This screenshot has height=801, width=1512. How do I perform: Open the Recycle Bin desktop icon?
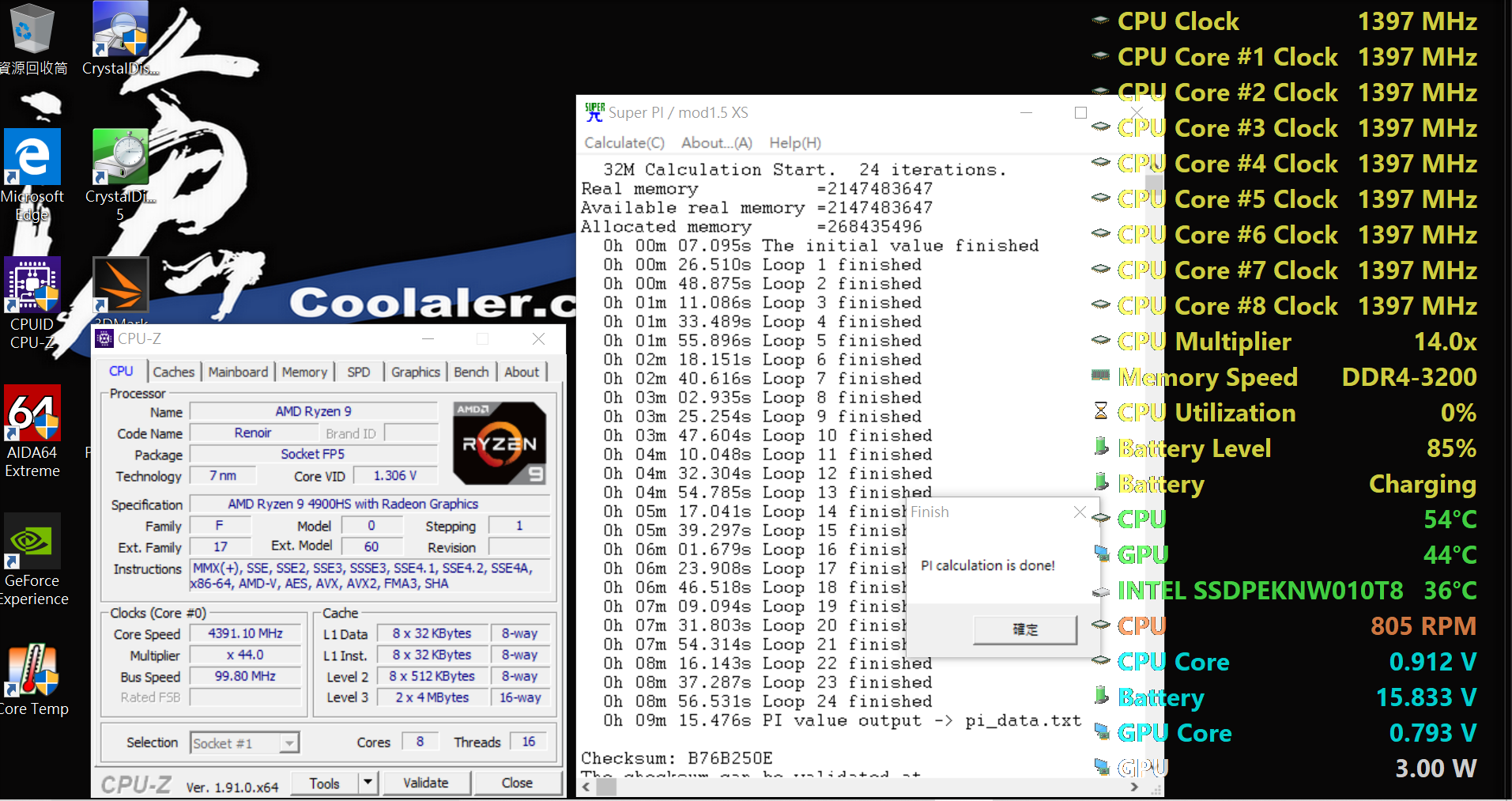click(32, 40)
